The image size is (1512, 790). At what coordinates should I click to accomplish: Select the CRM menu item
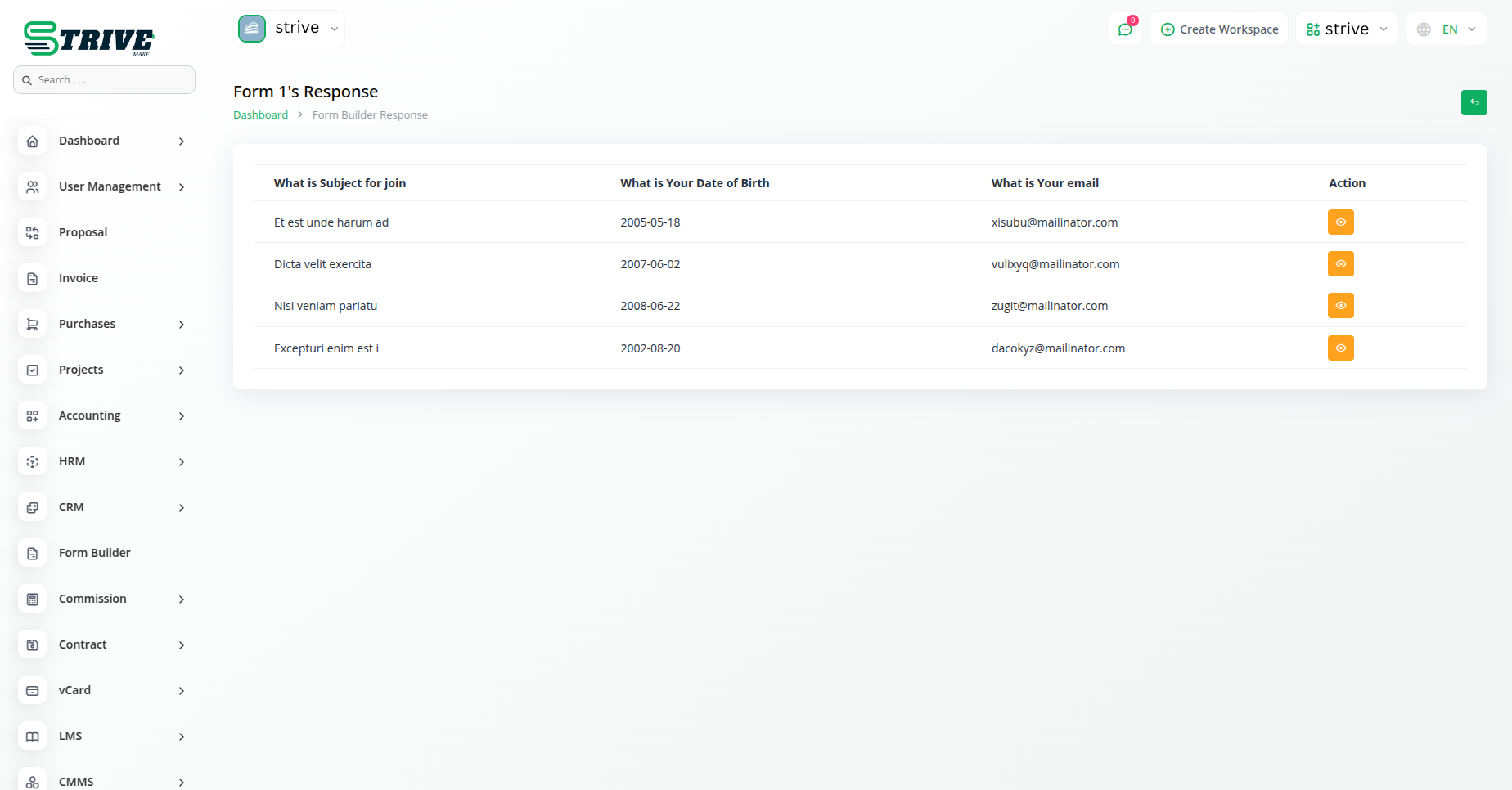71,507
